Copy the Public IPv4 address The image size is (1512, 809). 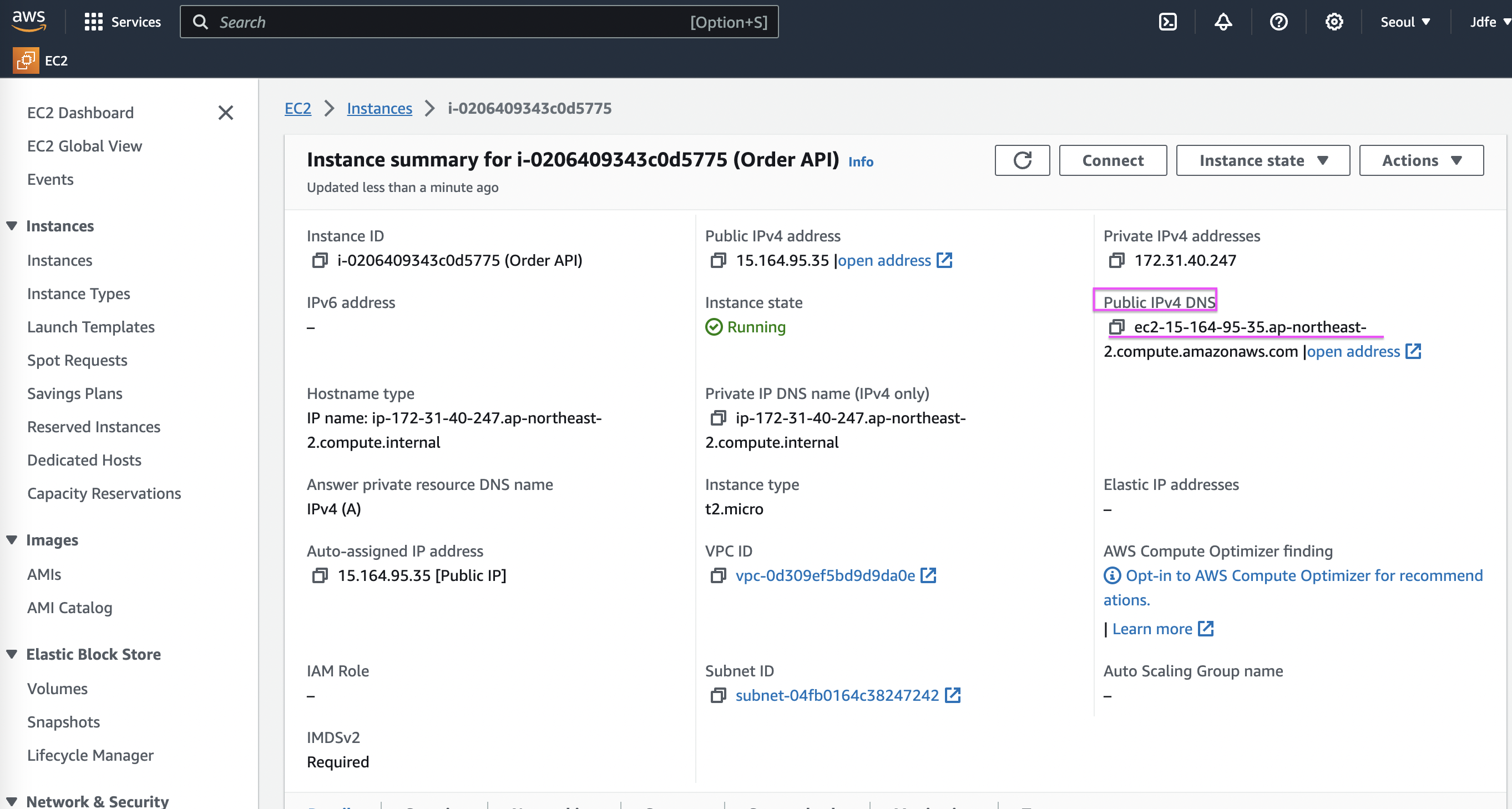click(718, 260)
